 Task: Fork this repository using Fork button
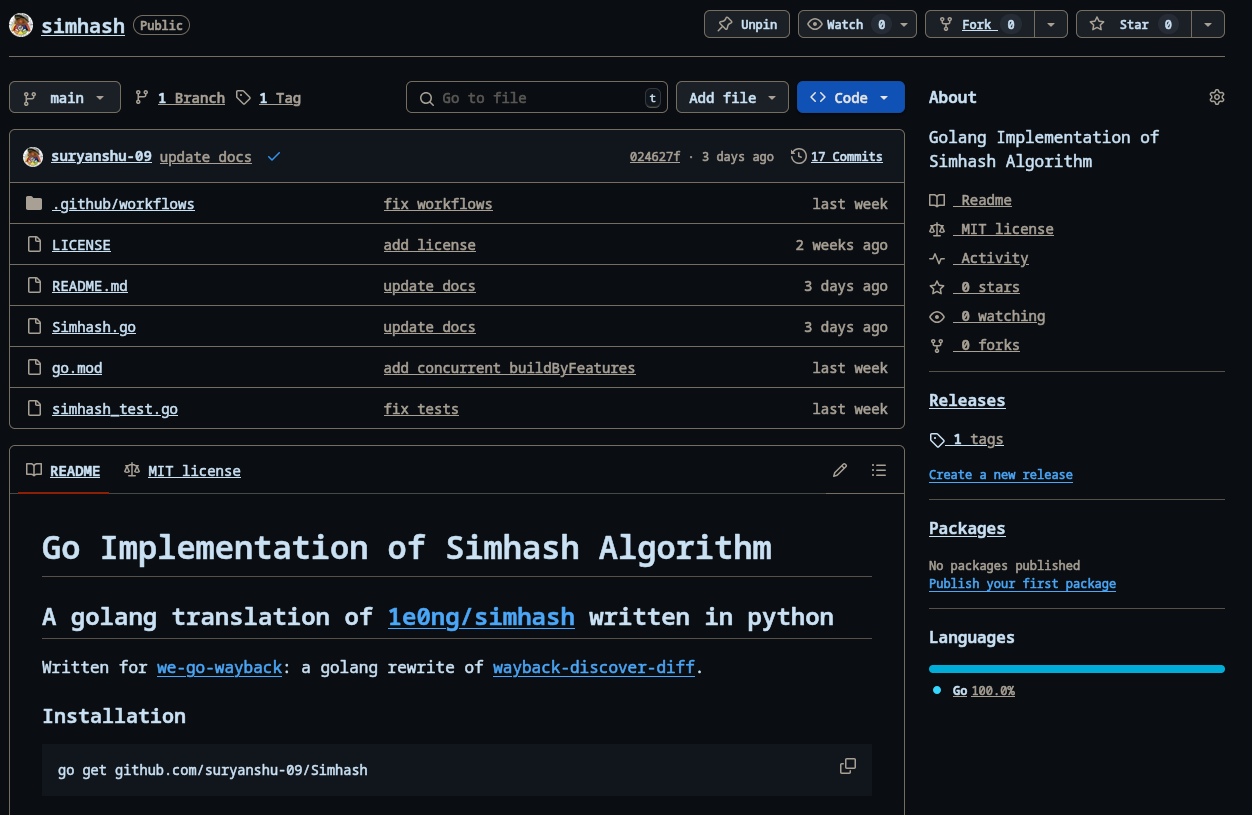979,24
